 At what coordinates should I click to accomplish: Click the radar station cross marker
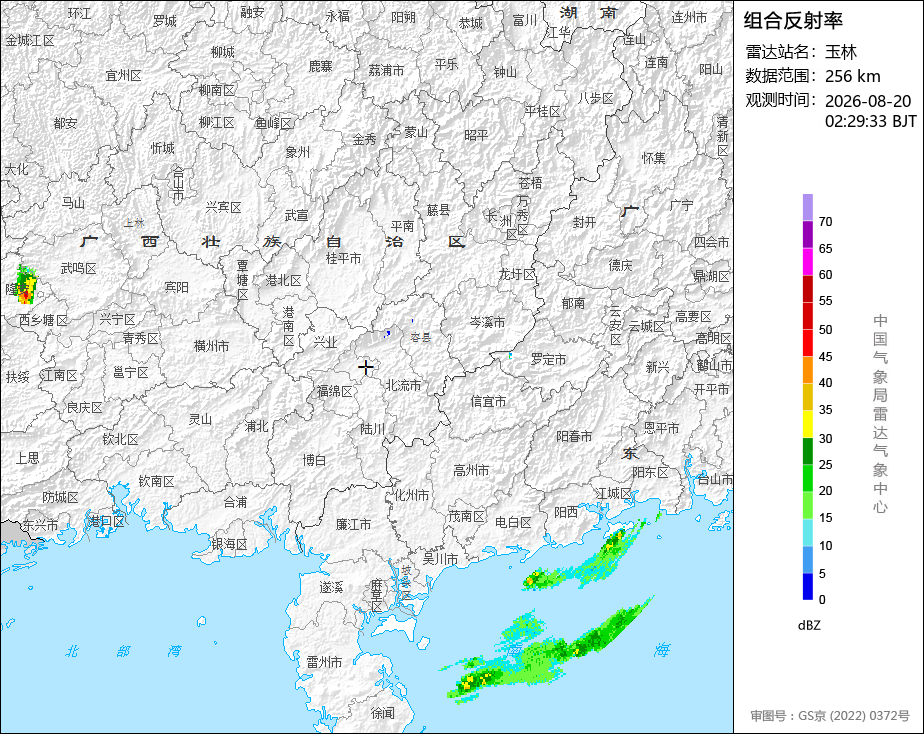tap(365, 368)
